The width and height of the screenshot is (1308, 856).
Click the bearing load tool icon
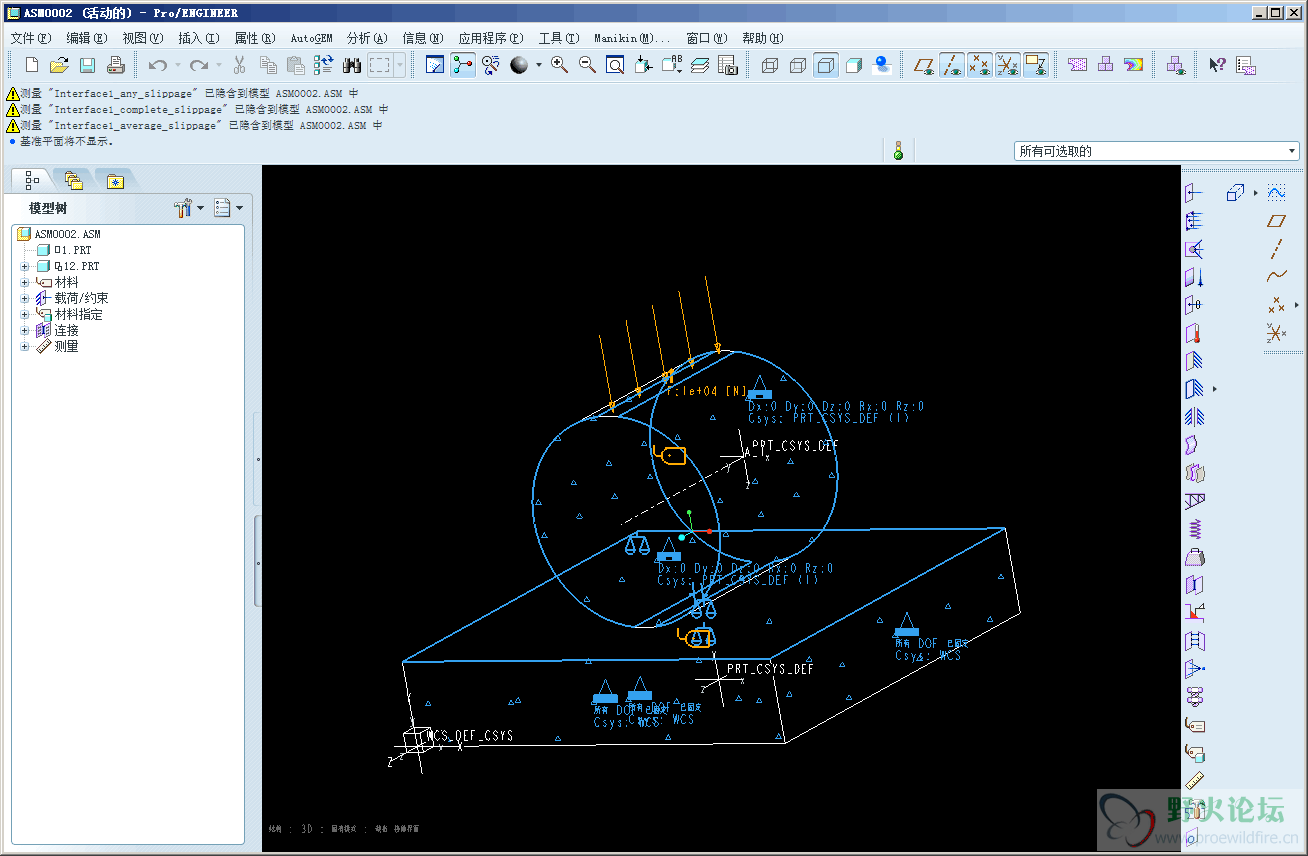click(x=1194, y=249)
